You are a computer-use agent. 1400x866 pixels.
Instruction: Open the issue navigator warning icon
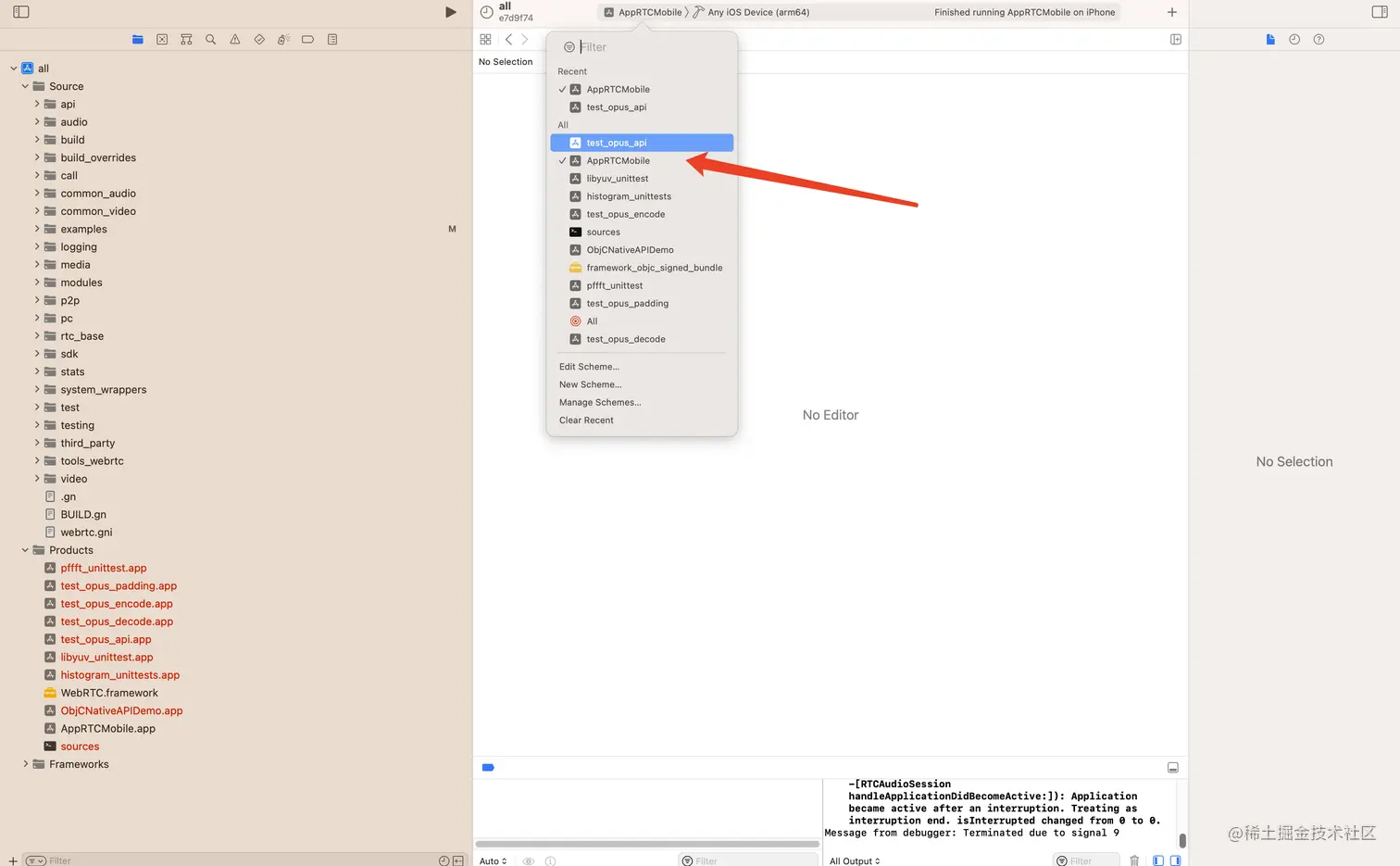235,39
